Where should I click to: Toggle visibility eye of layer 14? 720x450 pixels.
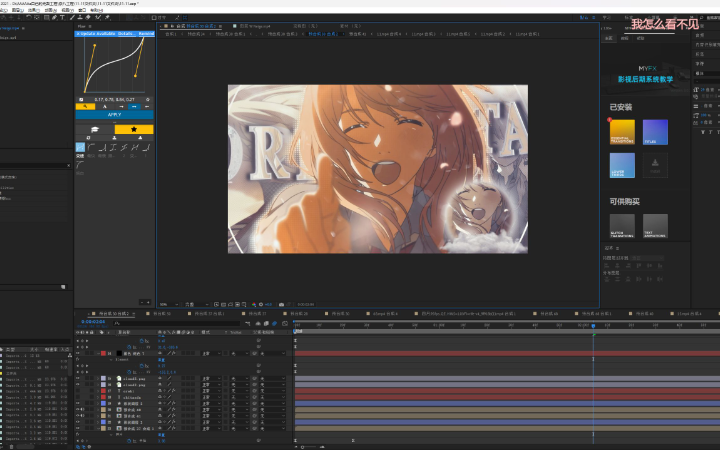(x=78, y=354)
